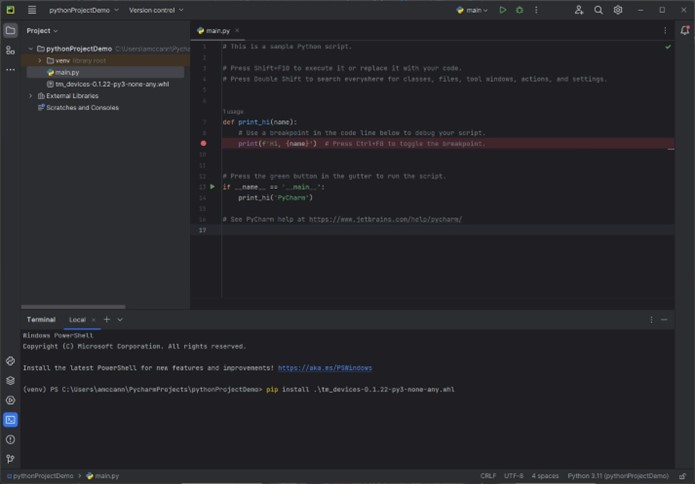Image resolution: width=695 pixels, height=484 pixels.
Task: Expand the venv folder
Action: click(39, 60)
